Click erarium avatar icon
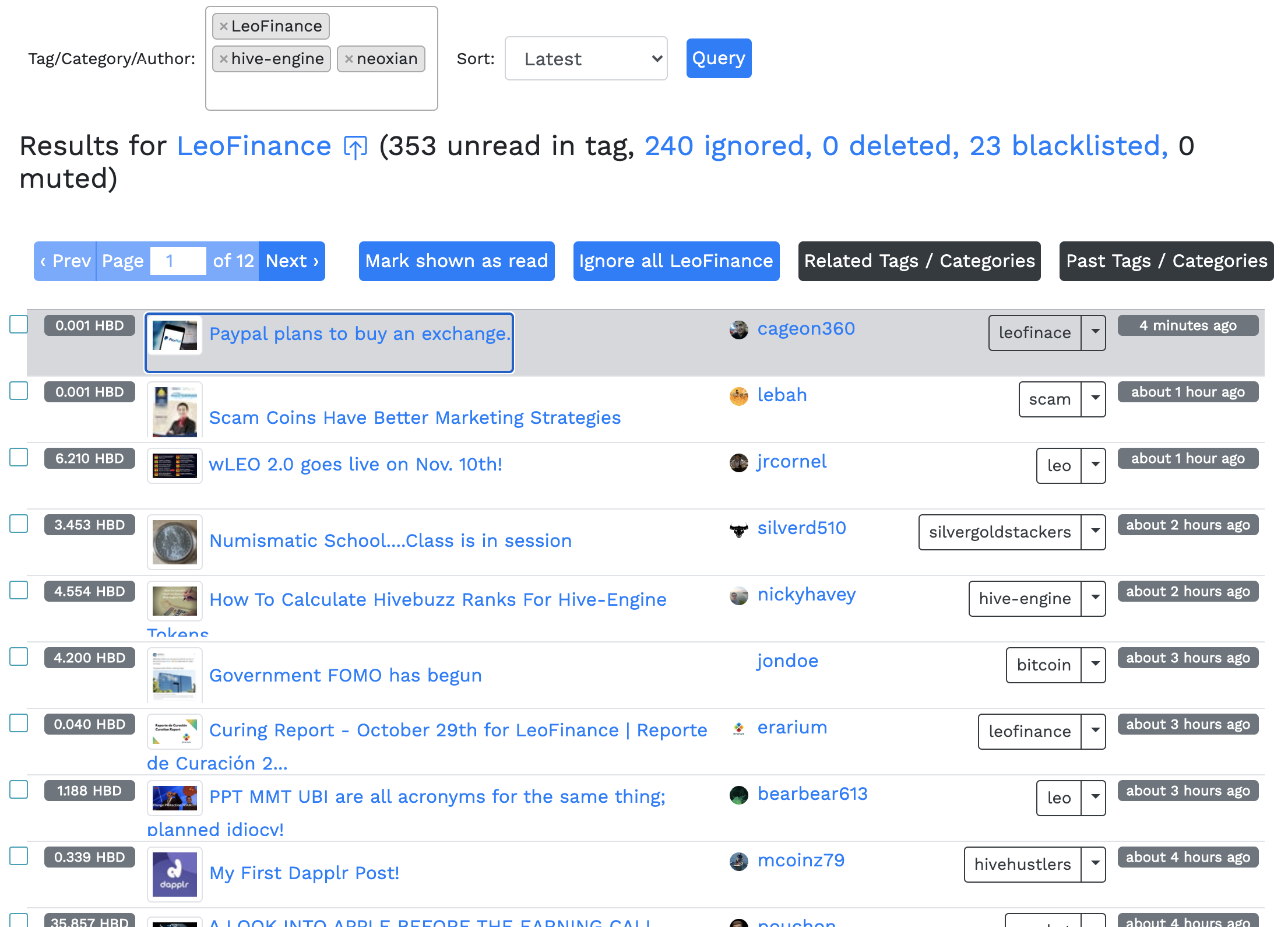The image size is (1288, 927). pyautogui.click(x=739, y=728)
